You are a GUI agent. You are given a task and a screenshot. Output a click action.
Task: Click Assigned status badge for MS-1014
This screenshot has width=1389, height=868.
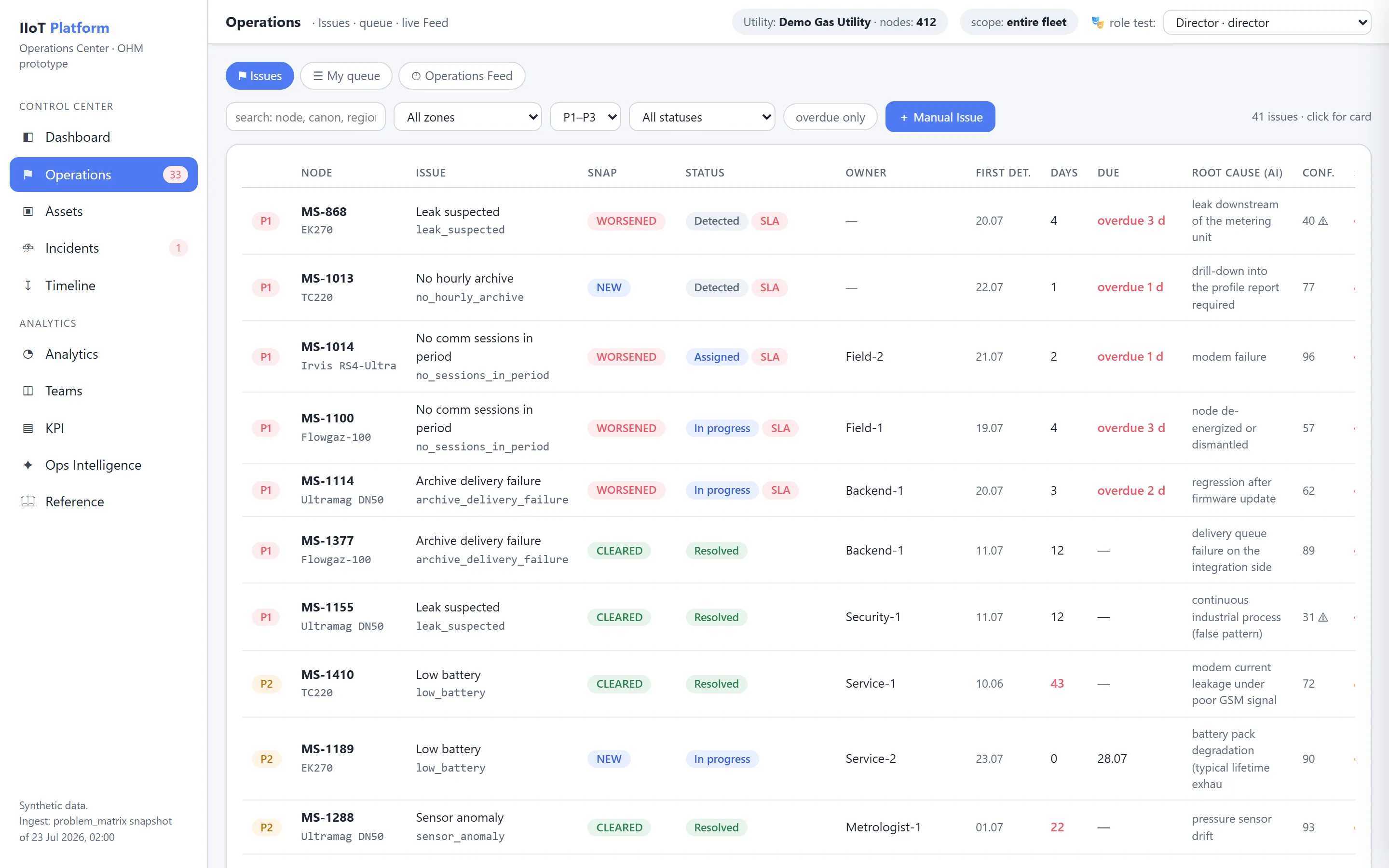coord(716,357)
